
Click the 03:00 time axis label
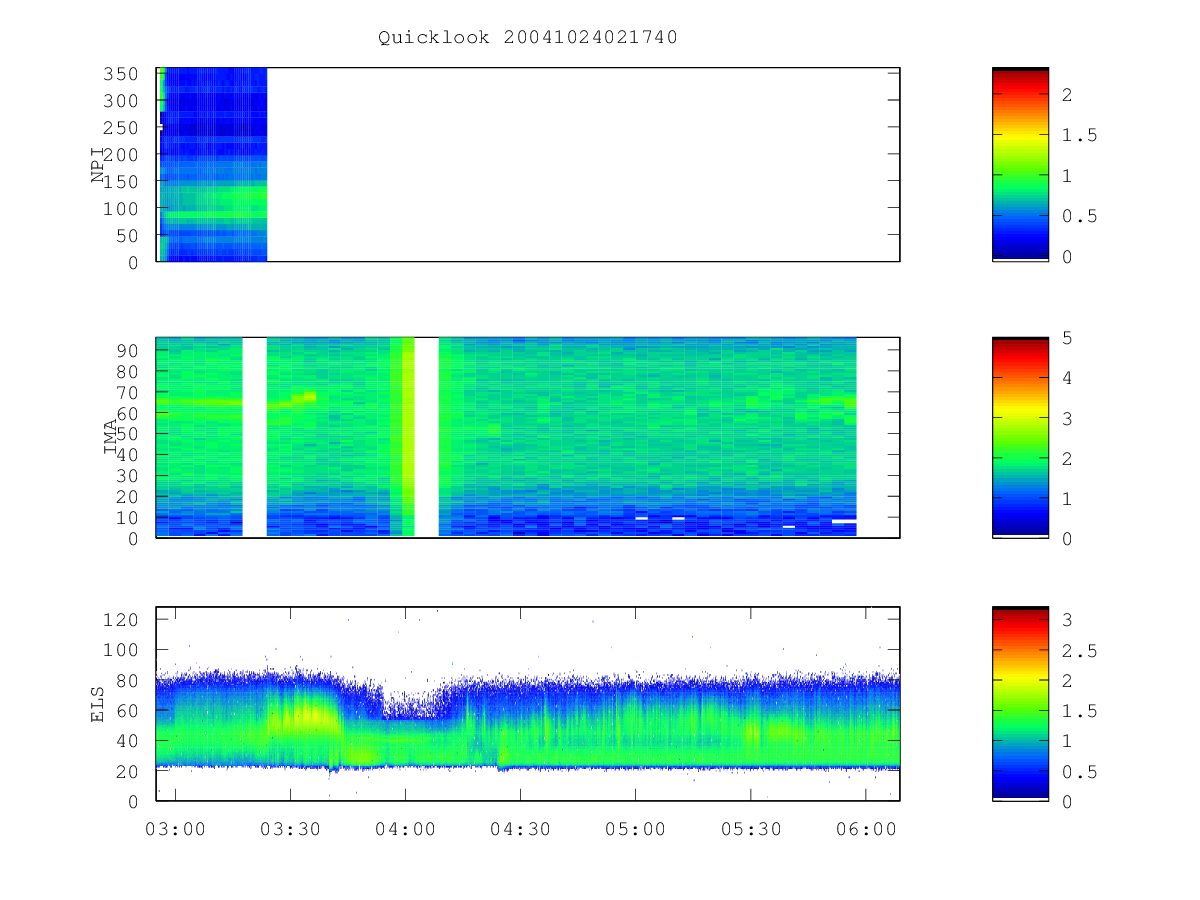pos(175,829)
